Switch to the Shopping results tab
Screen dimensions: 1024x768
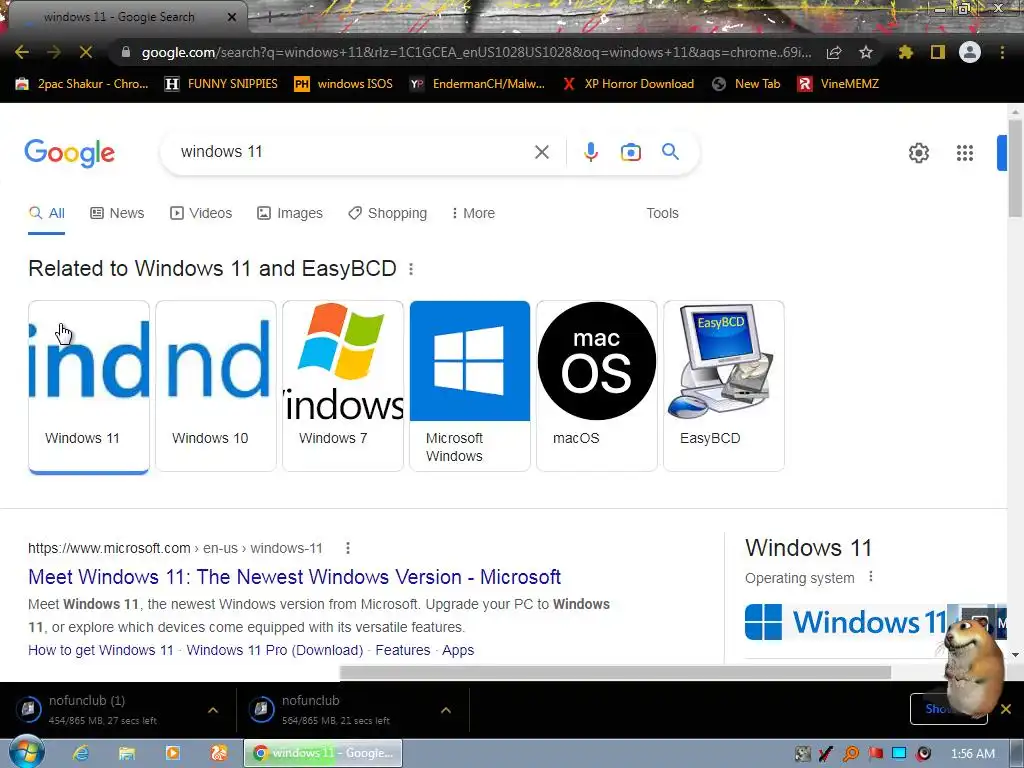[387, 213]
